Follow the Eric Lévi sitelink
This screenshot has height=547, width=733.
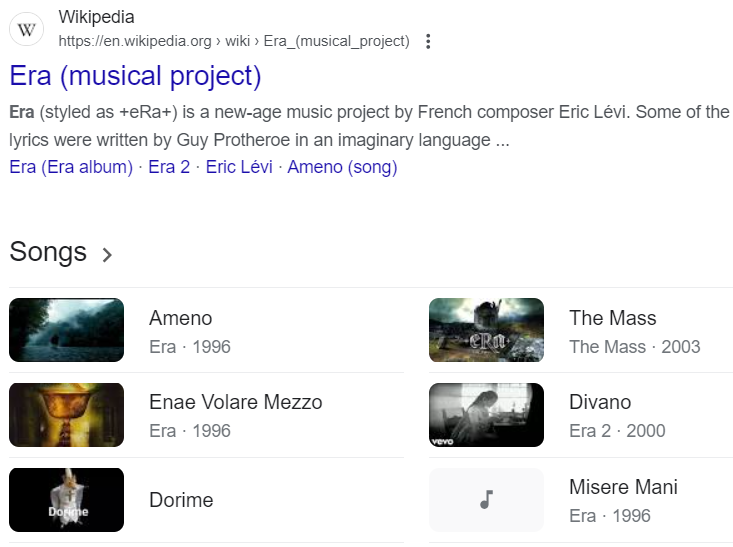(238, 167)
